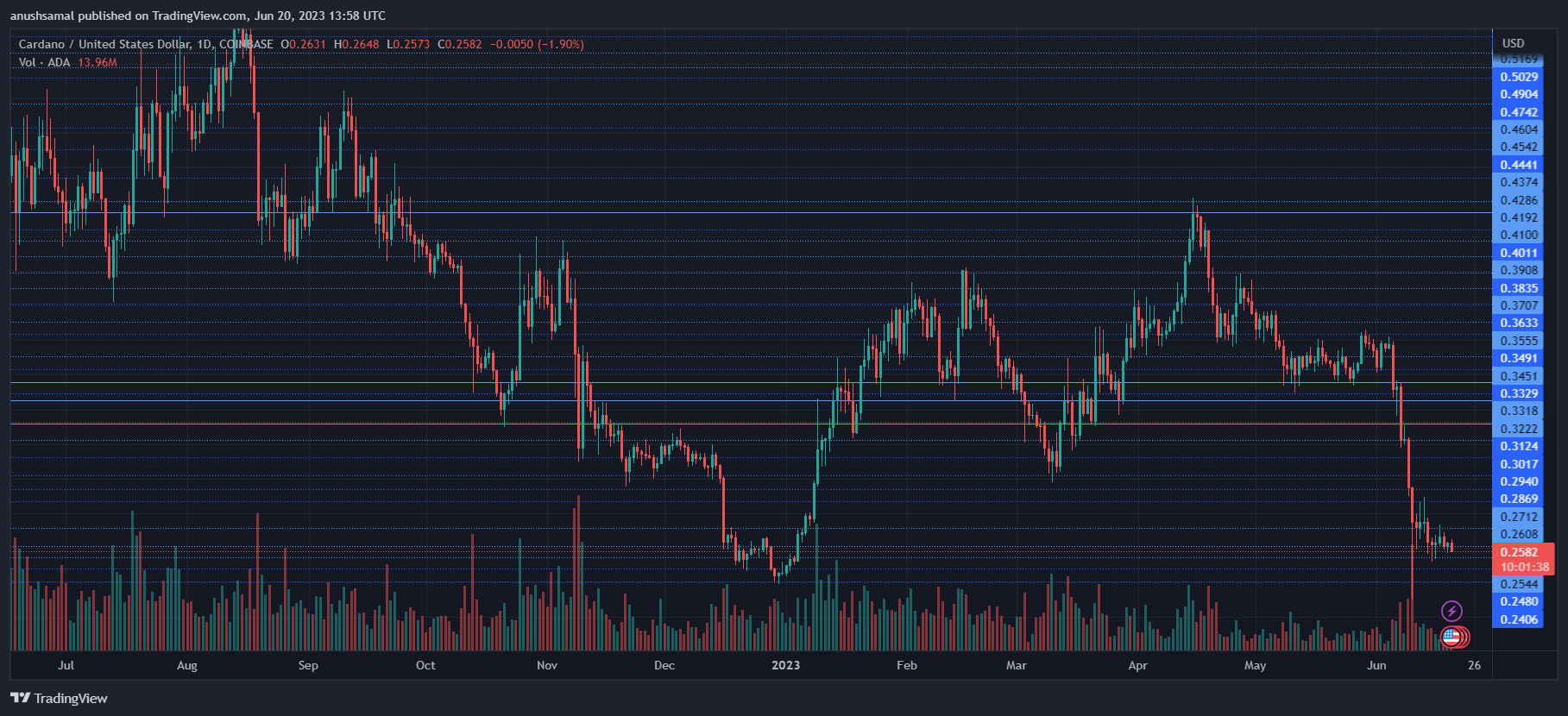1568x716 pixels.
Task: Click the 13.96M volume value in legend
Action: pos(98,62)
